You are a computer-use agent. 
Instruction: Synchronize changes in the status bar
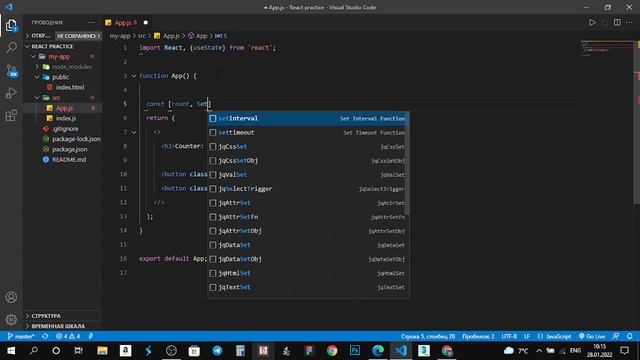[x=45, y=336]
